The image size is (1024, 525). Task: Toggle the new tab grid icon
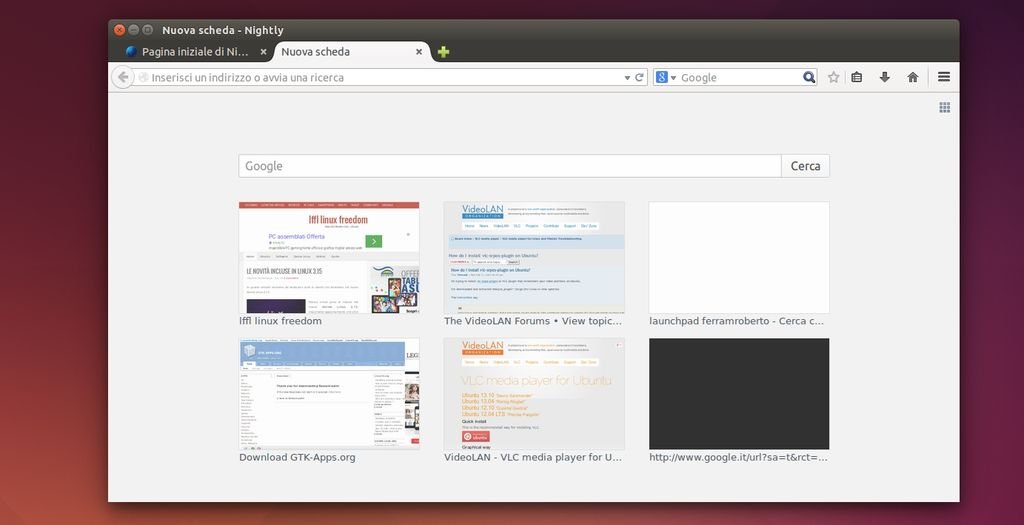(944, 107)
